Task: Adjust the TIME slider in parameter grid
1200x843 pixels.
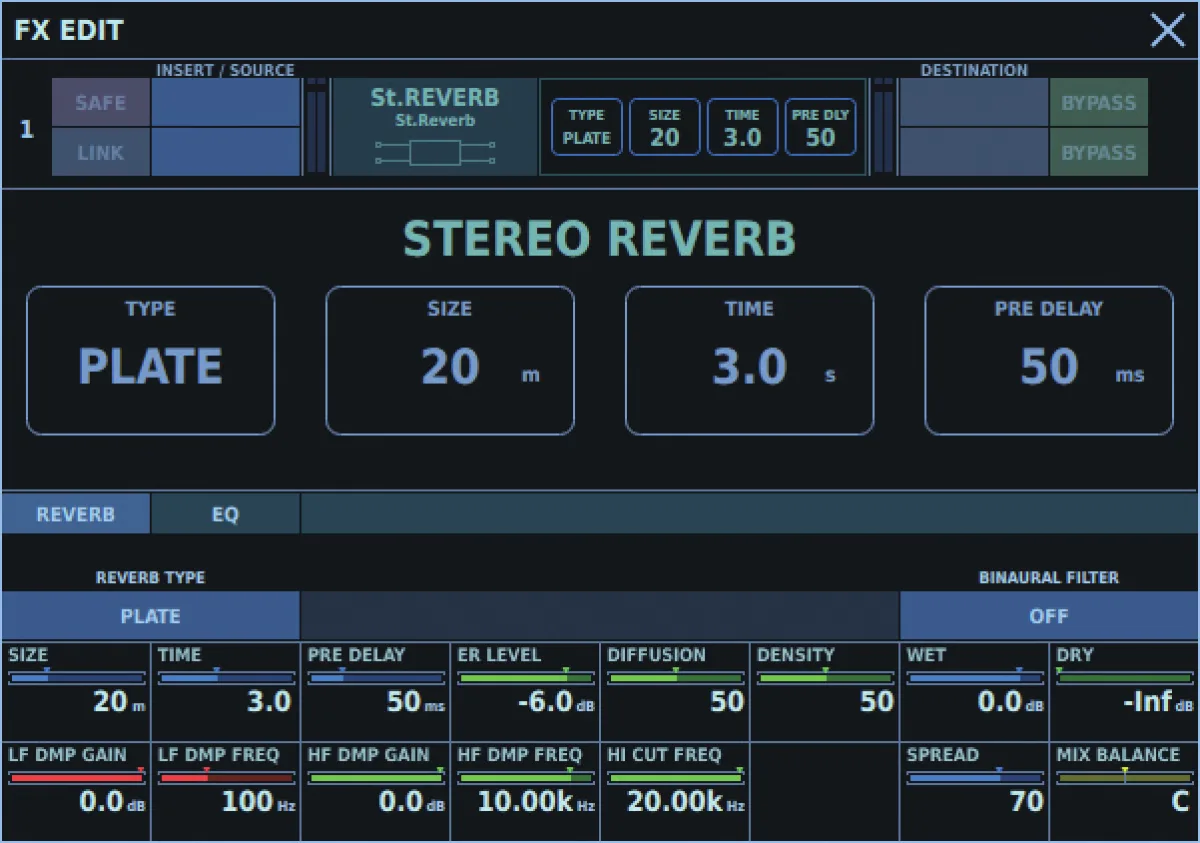Action: point(227,678)
